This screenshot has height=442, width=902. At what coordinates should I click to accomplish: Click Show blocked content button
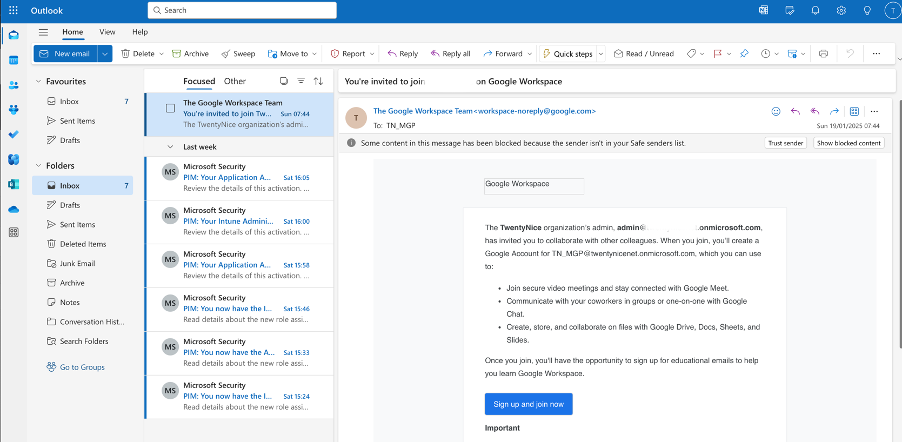[849, 143]
